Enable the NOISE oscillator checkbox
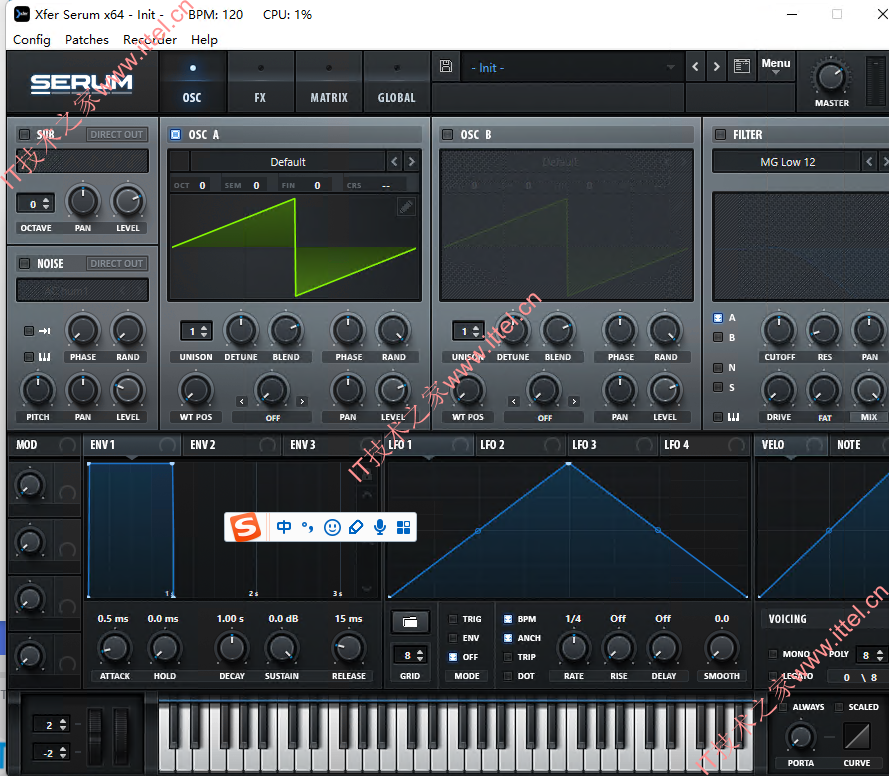This screenshot has width=889, height=776. (24, 264)
